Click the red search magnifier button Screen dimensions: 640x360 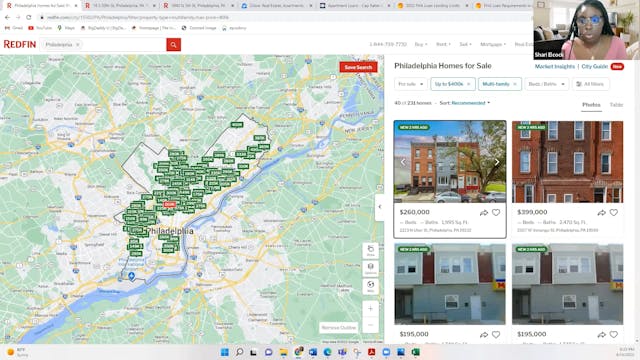click(x=173, y=44)
